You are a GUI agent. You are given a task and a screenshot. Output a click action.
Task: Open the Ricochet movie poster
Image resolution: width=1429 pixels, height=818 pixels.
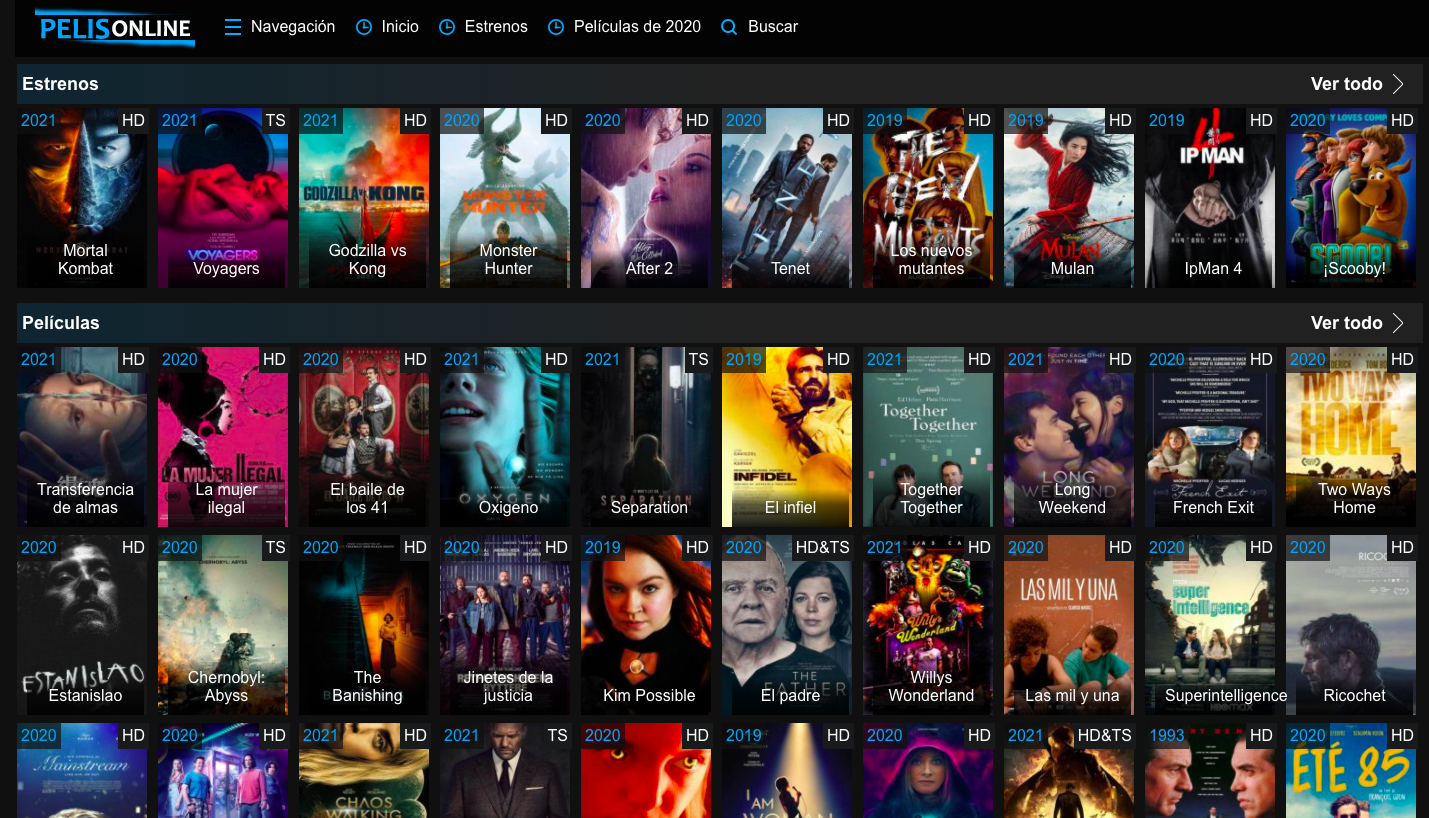pos(1351,625)
